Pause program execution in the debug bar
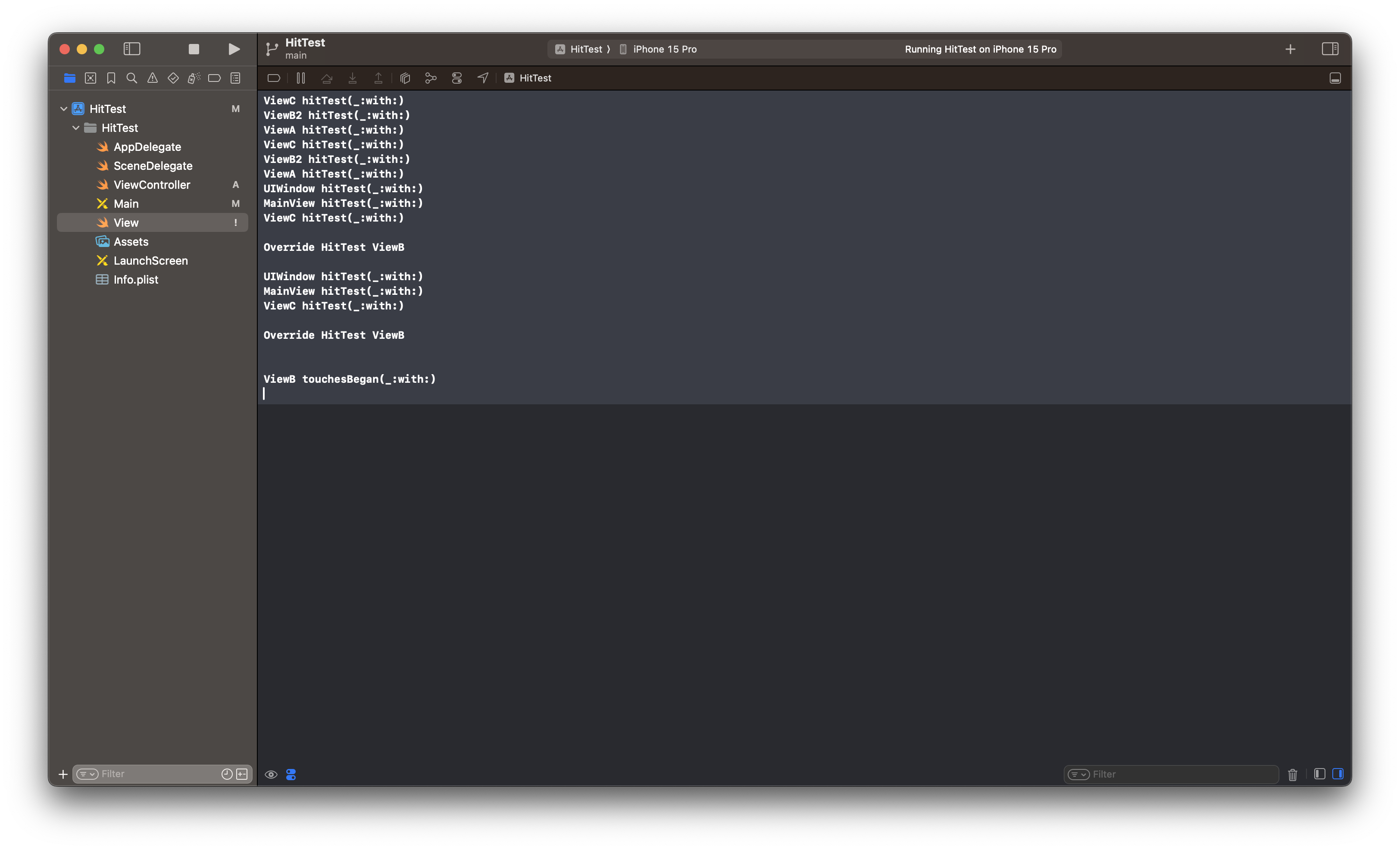Viewport: 1400px width, 850px height. 300,78
